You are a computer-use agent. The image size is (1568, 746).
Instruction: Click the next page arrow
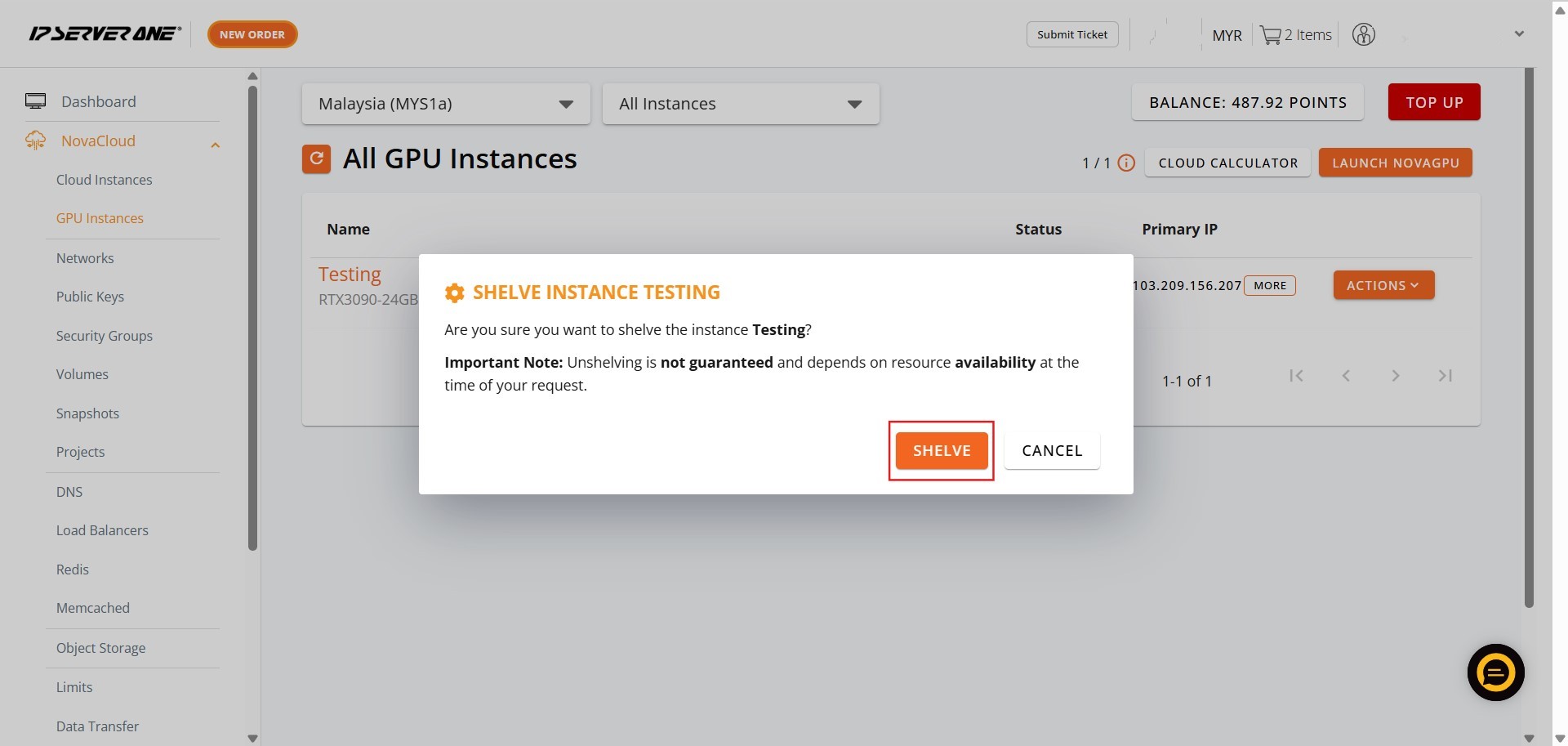(x=1395, y=376)
